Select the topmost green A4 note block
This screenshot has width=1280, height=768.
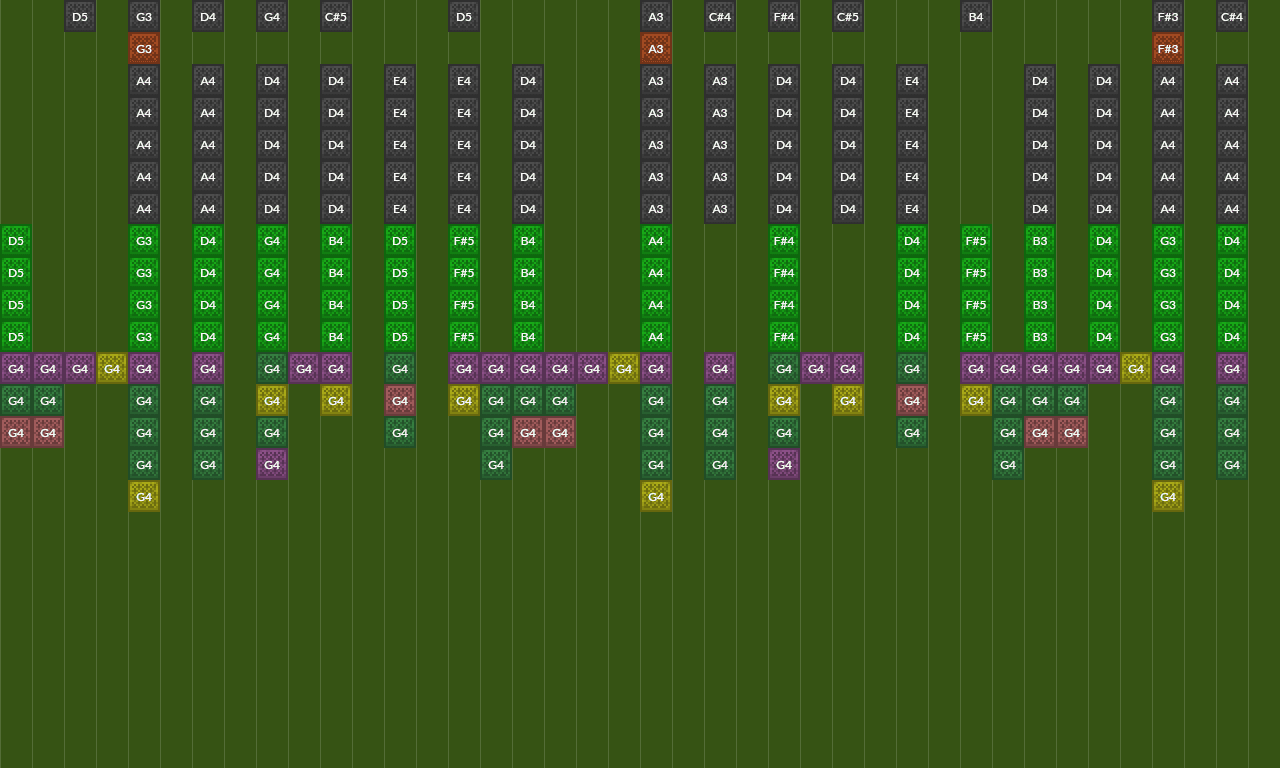(656, 240)
